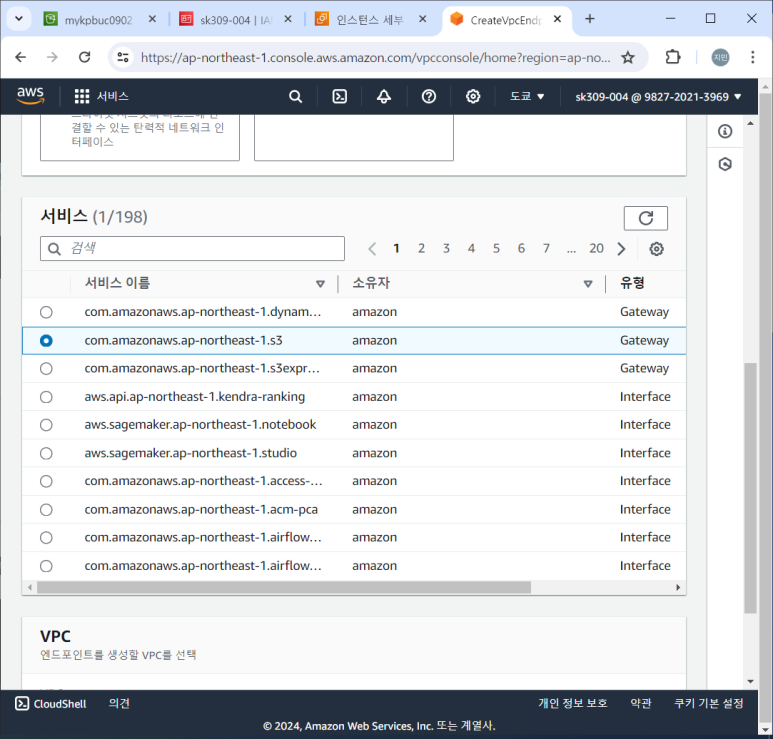Open the info panel icon
This screenshot has height=739, width=773.
point(725,132)
